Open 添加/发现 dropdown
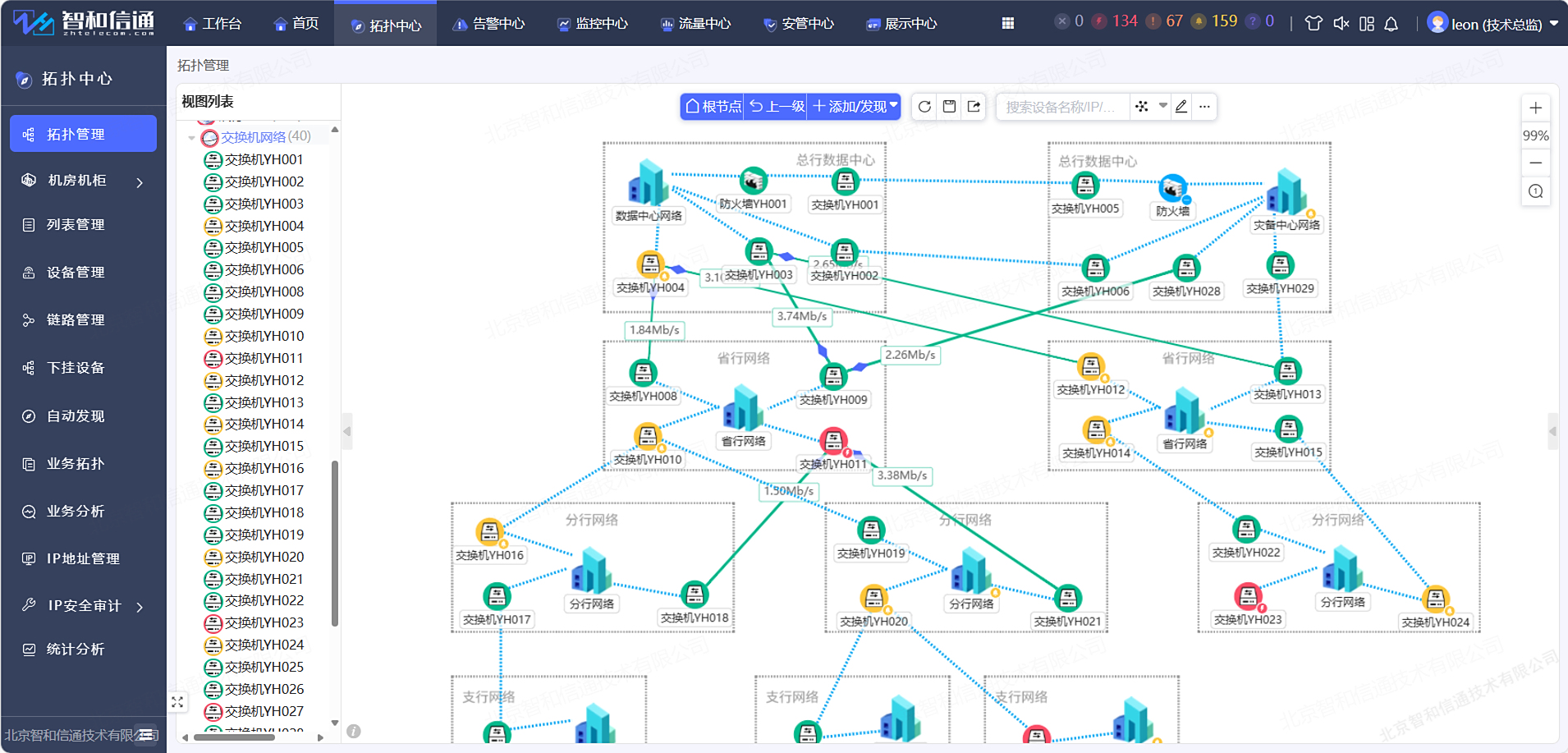This screenshot has height=753, width=1568. 855,107
